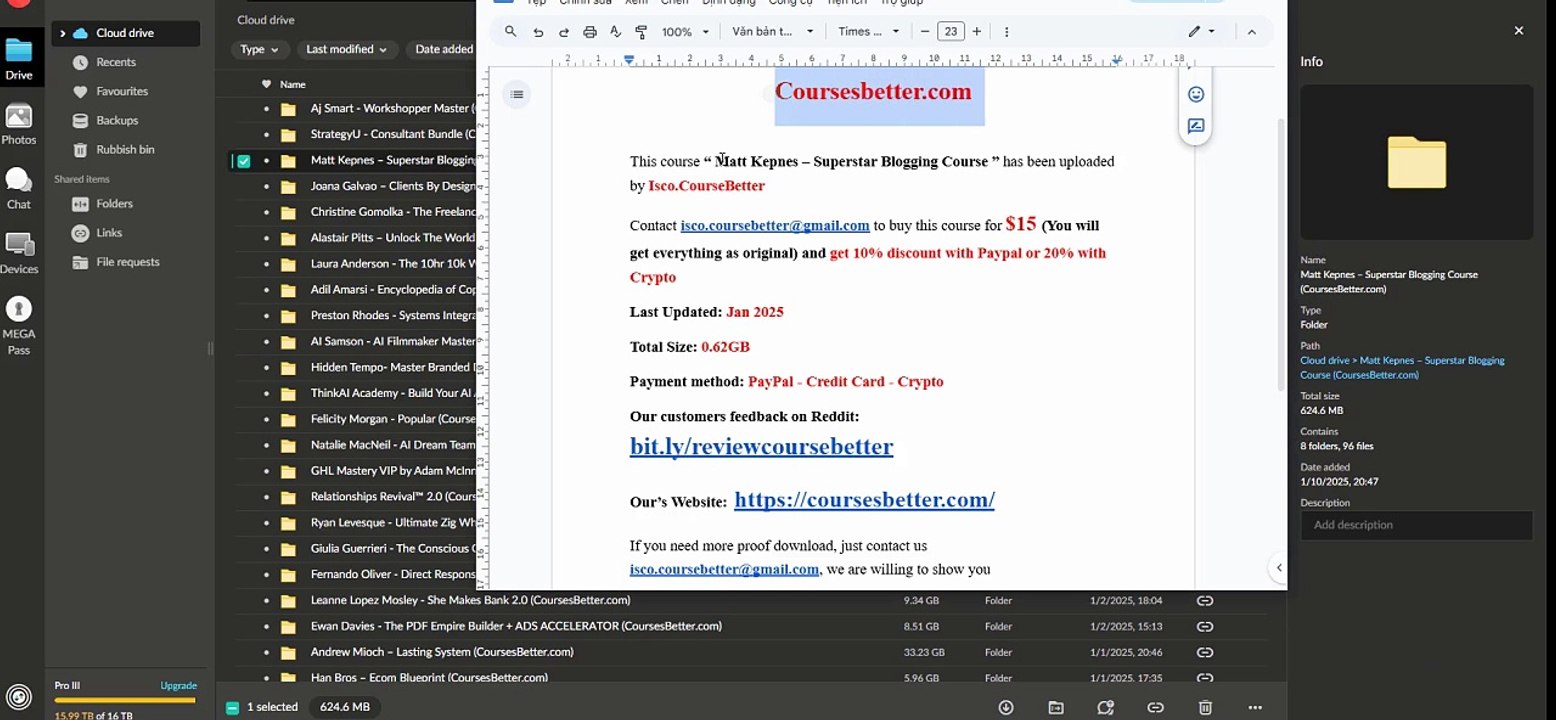Open MEGA Pass from the side rail
This screenshot has width=1556, height=720.
pos(19,326)
